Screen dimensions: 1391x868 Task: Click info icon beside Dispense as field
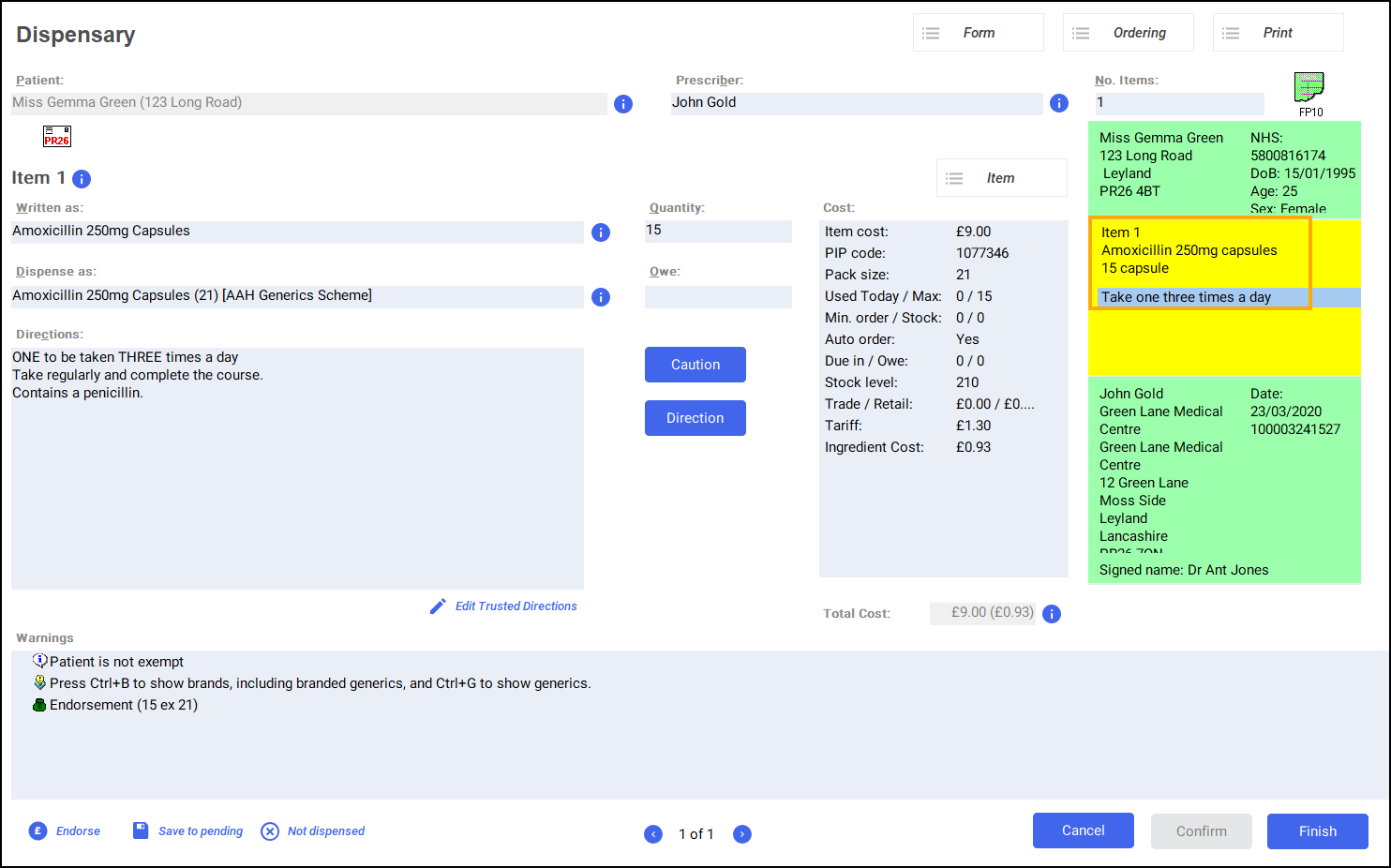click(601, 297)
